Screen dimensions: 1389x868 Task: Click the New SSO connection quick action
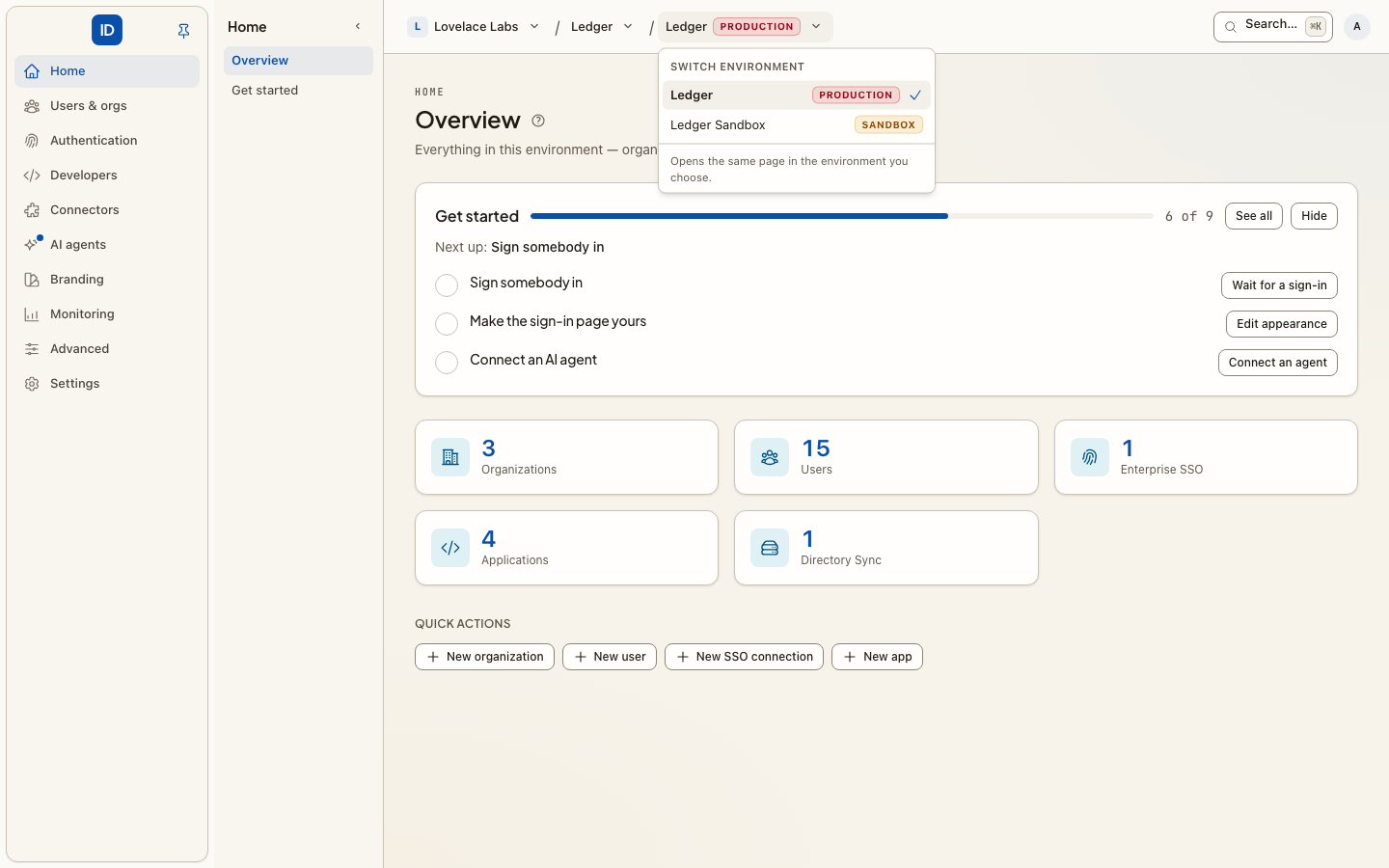tap(744, 657)
